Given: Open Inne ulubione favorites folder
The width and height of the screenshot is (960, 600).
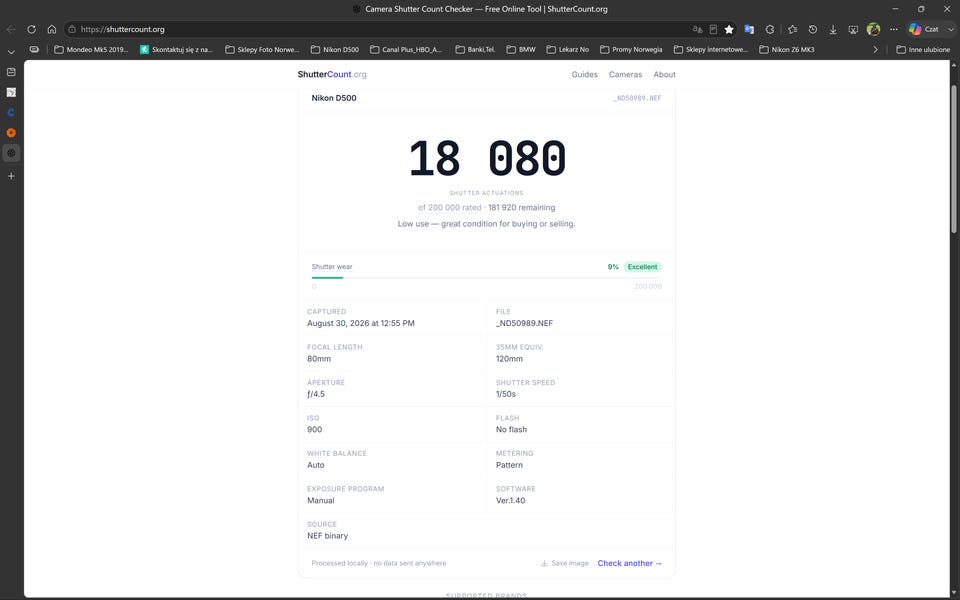Looking at the screenshot, I should point(923,50).
